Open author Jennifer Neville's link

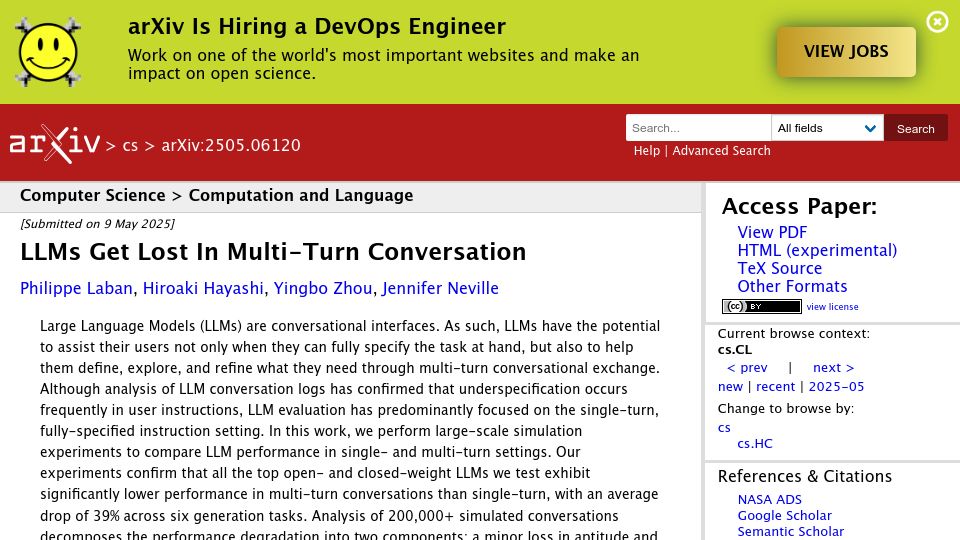pos(440,288)
